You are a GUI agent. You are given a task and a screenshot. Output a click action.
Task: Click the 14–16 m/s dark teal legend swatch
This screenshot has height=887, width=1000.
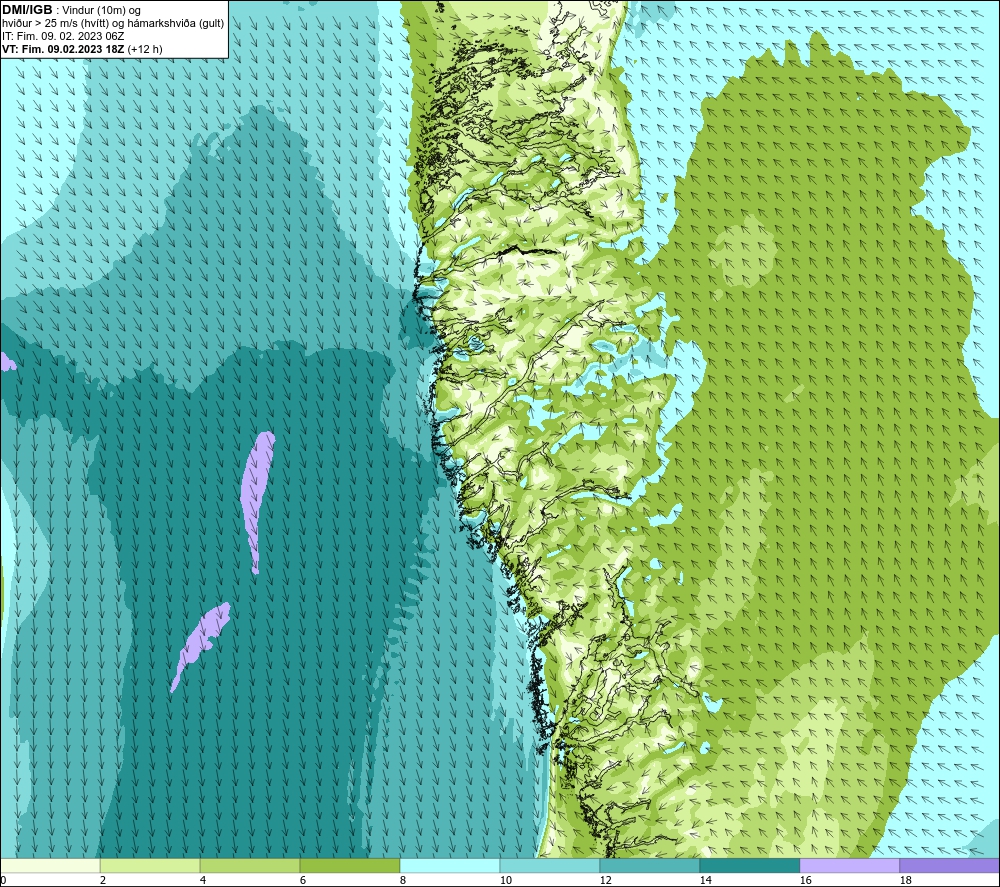(x=749, y=865)
